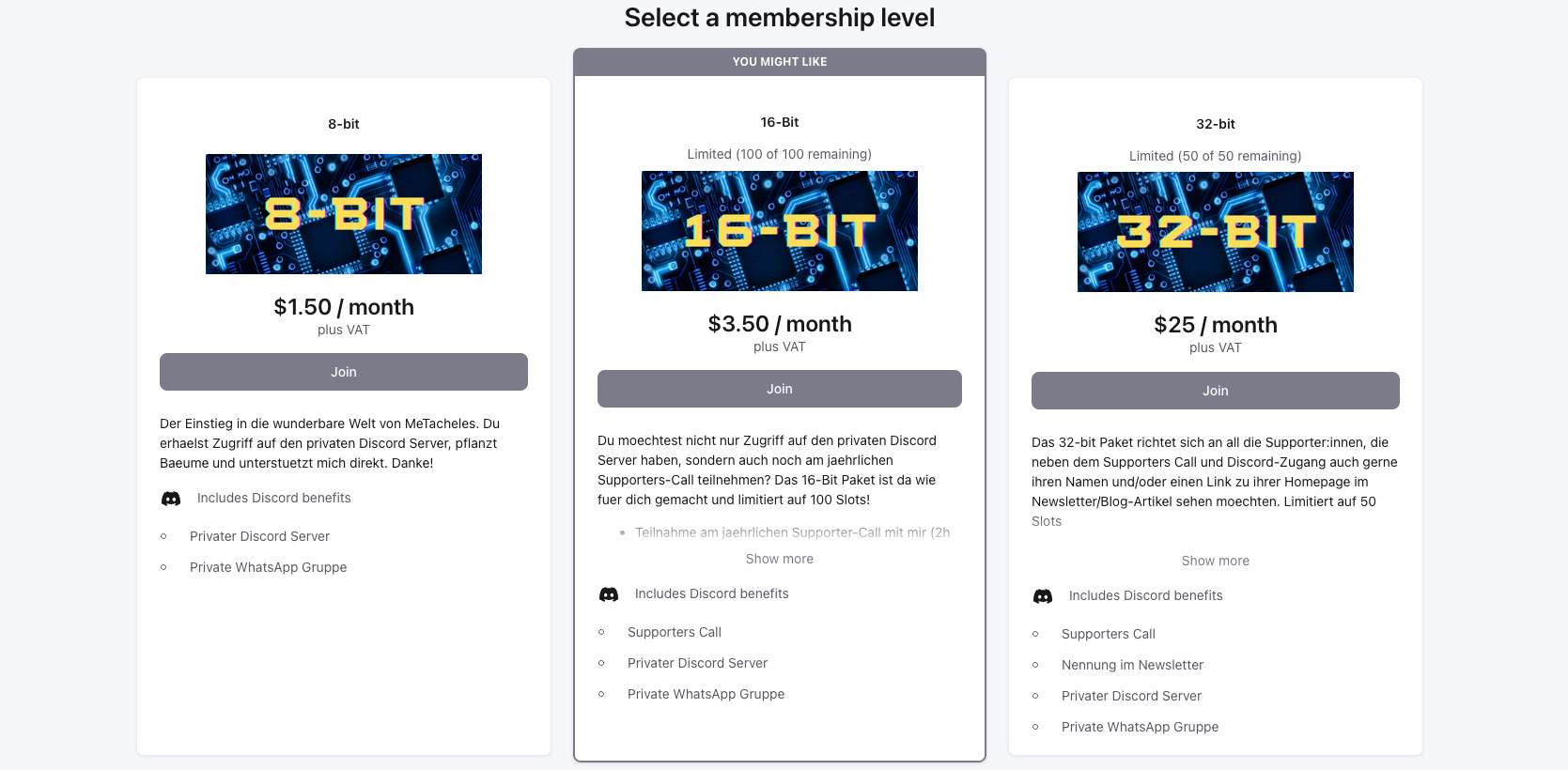Screen dimensions: 1568x770
Task: Click Privater Discord Server in 8-bit tier
Action: point(259,536)
